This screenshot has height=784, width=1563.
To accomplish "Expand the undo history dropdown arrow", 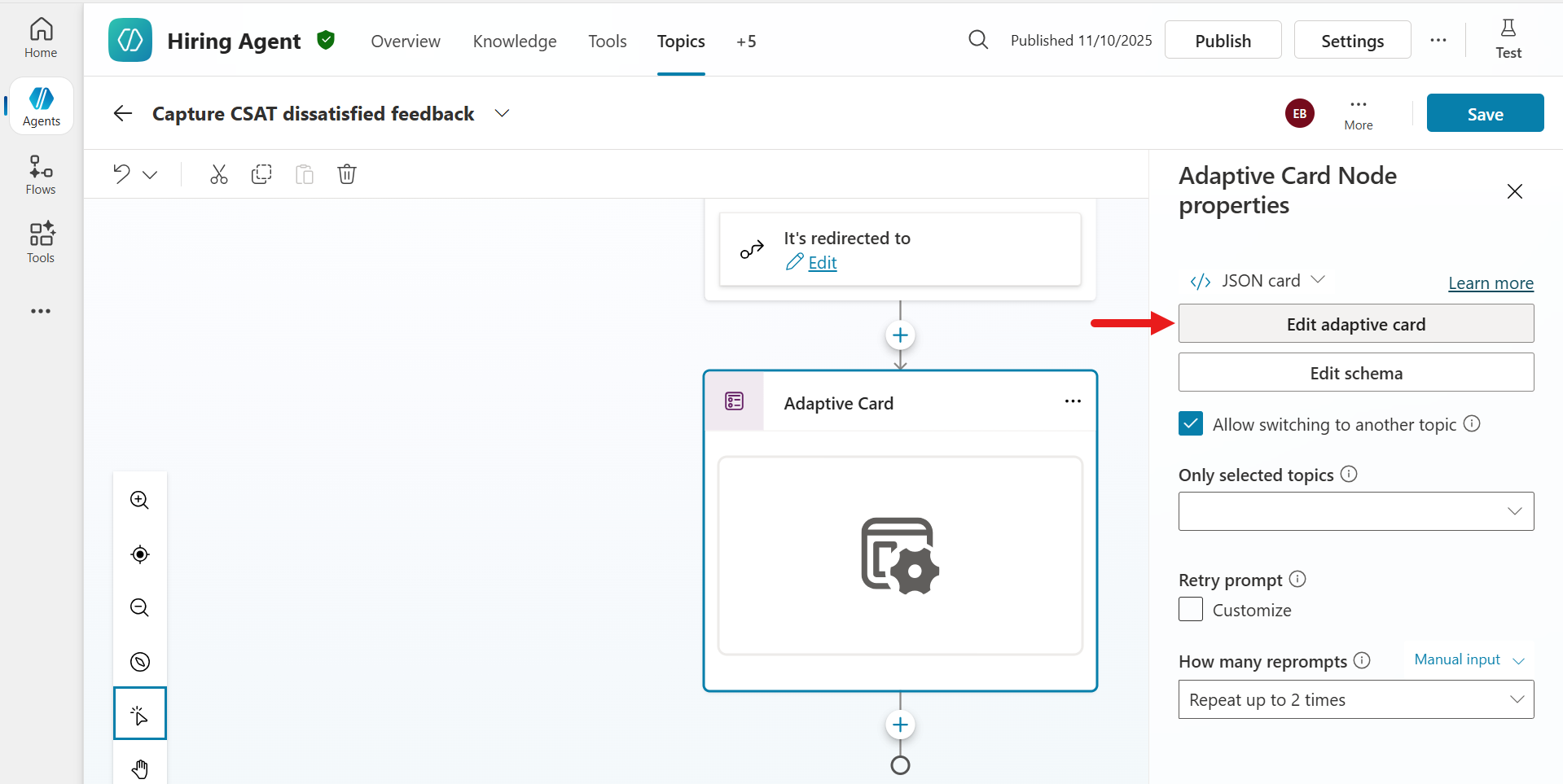I will coord(150,174).
